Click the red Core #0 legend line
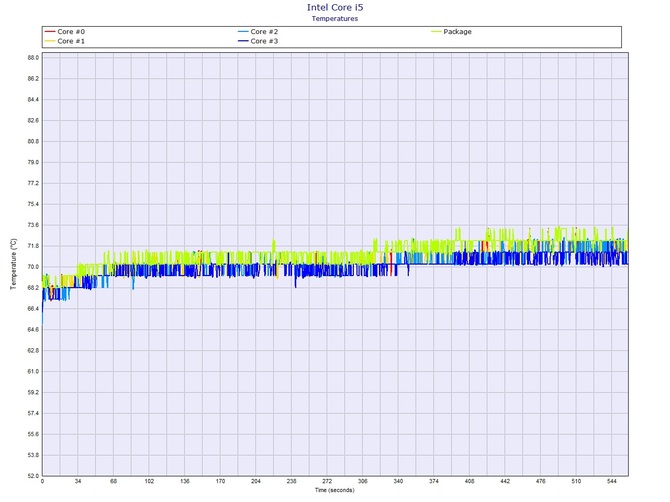 50,32
